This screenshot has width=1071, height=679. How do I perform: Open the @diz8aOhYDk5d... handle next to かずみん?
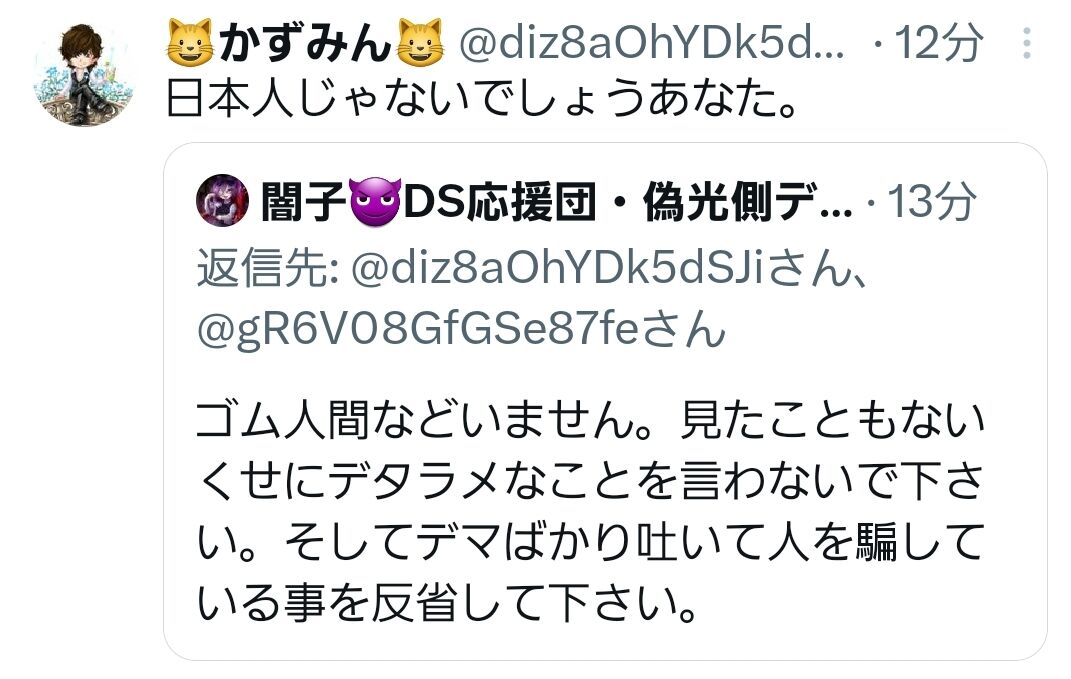[x=651, y=43]
